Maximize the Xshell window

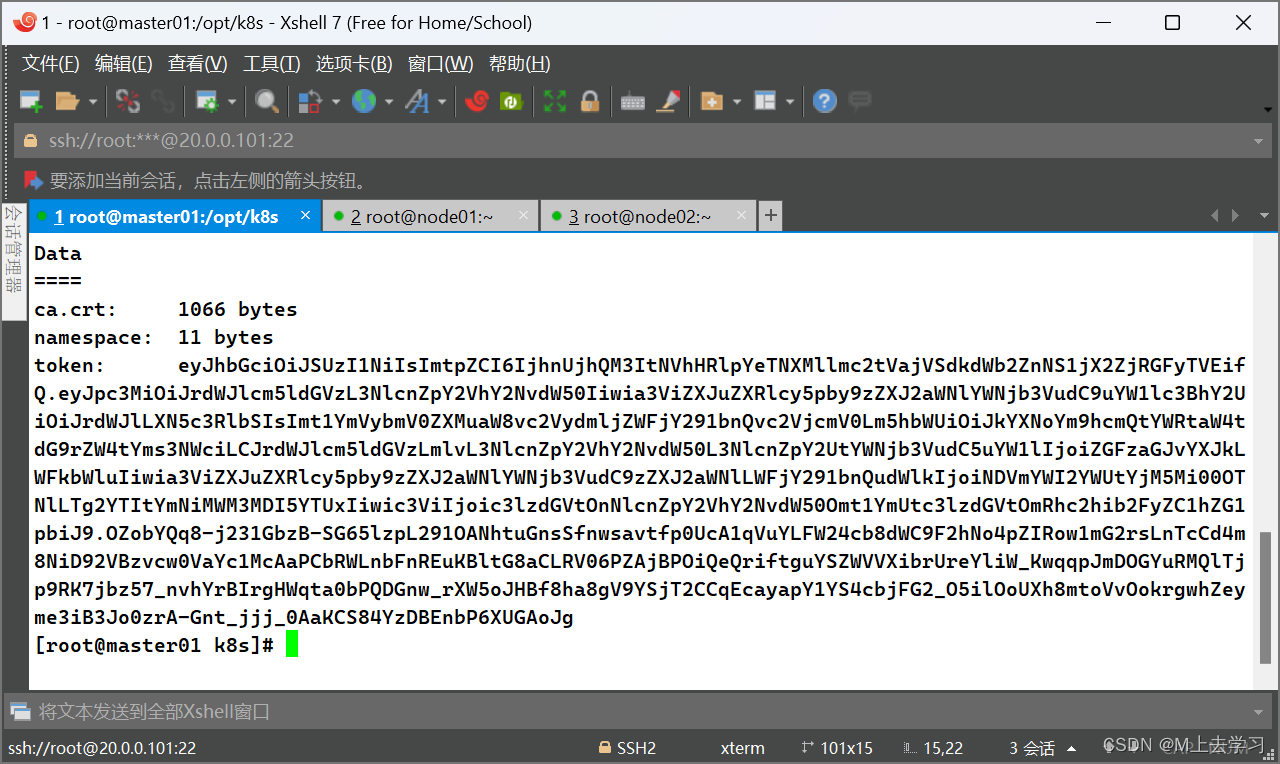pyautogui.click(x=1172, y=22)
